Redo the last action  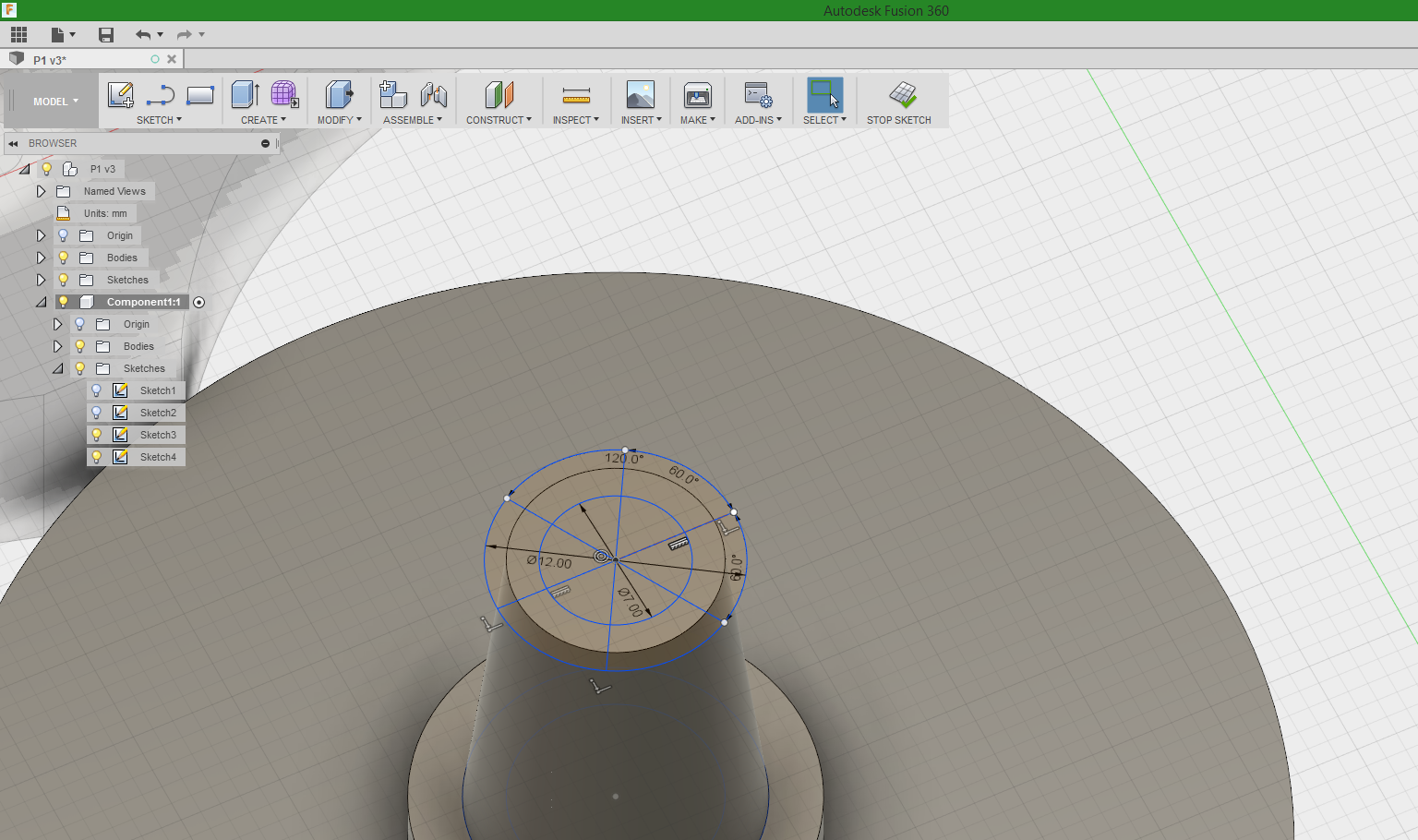(x=185, y=35)
